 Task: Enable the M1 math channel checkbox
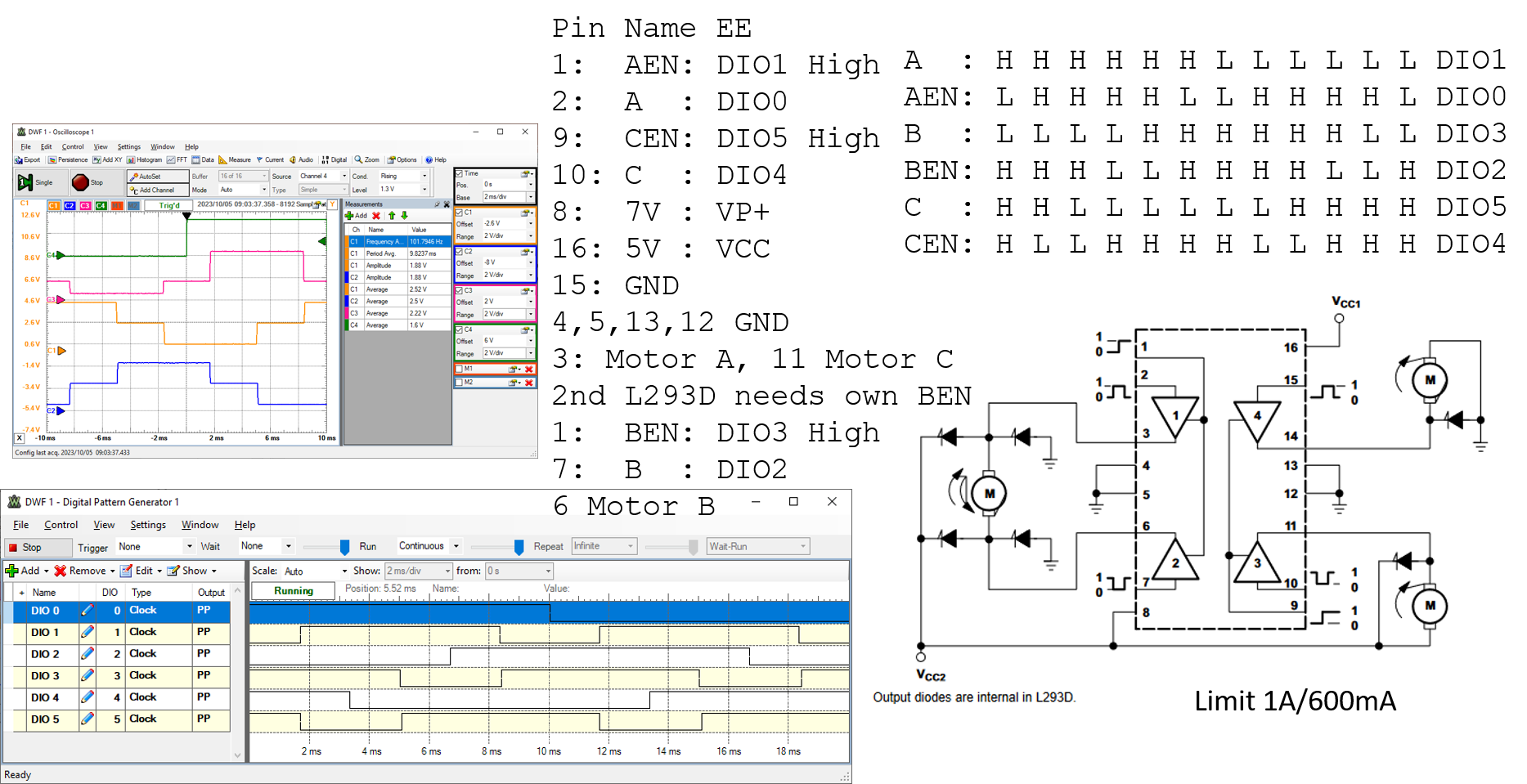[460, 370]
